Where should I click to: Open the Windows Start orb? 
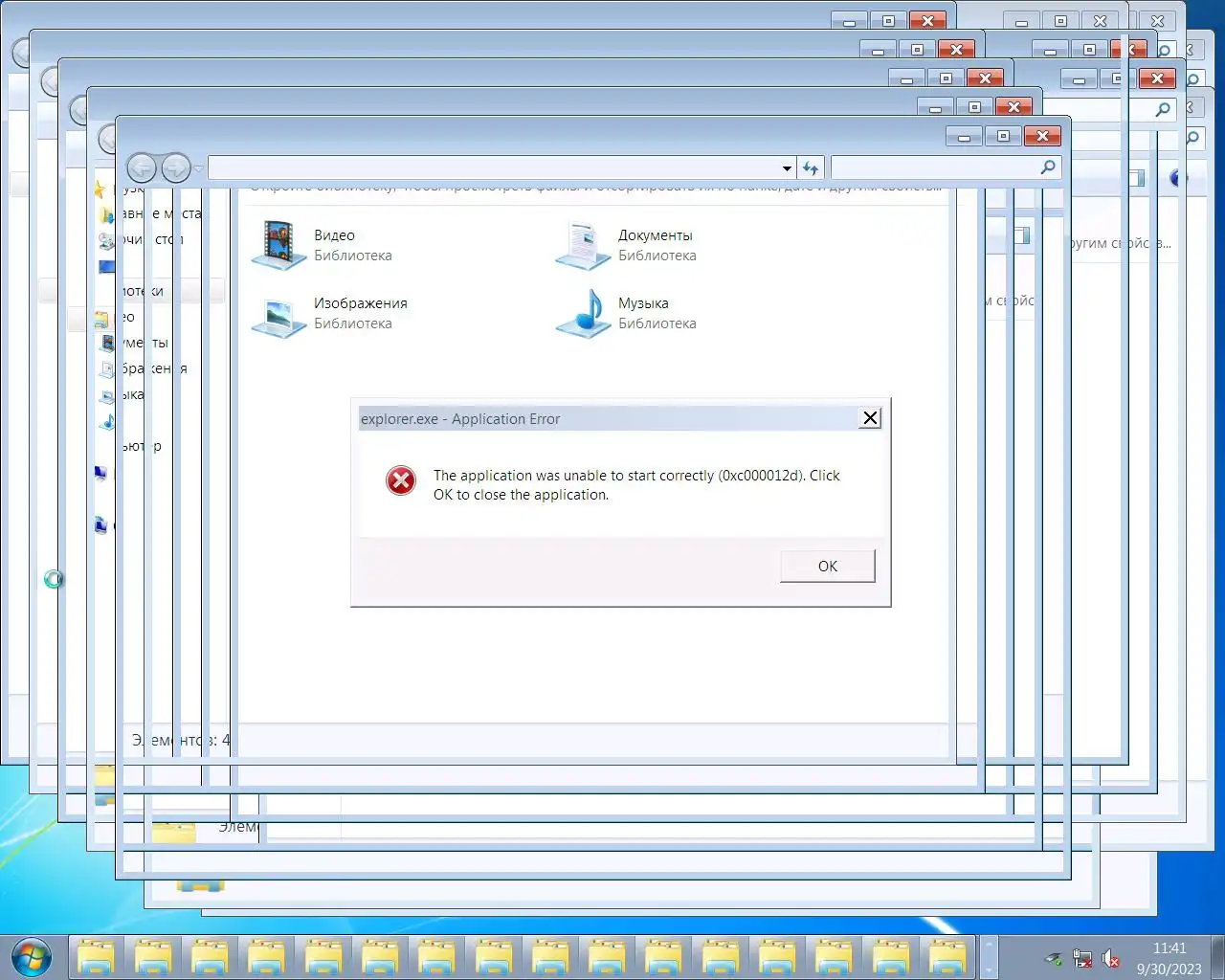pos(32,956)
